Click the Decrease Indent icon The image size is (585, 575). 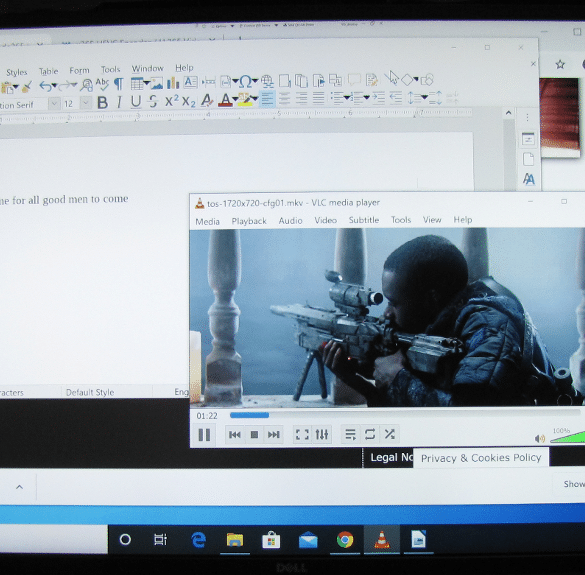point(395,98)
